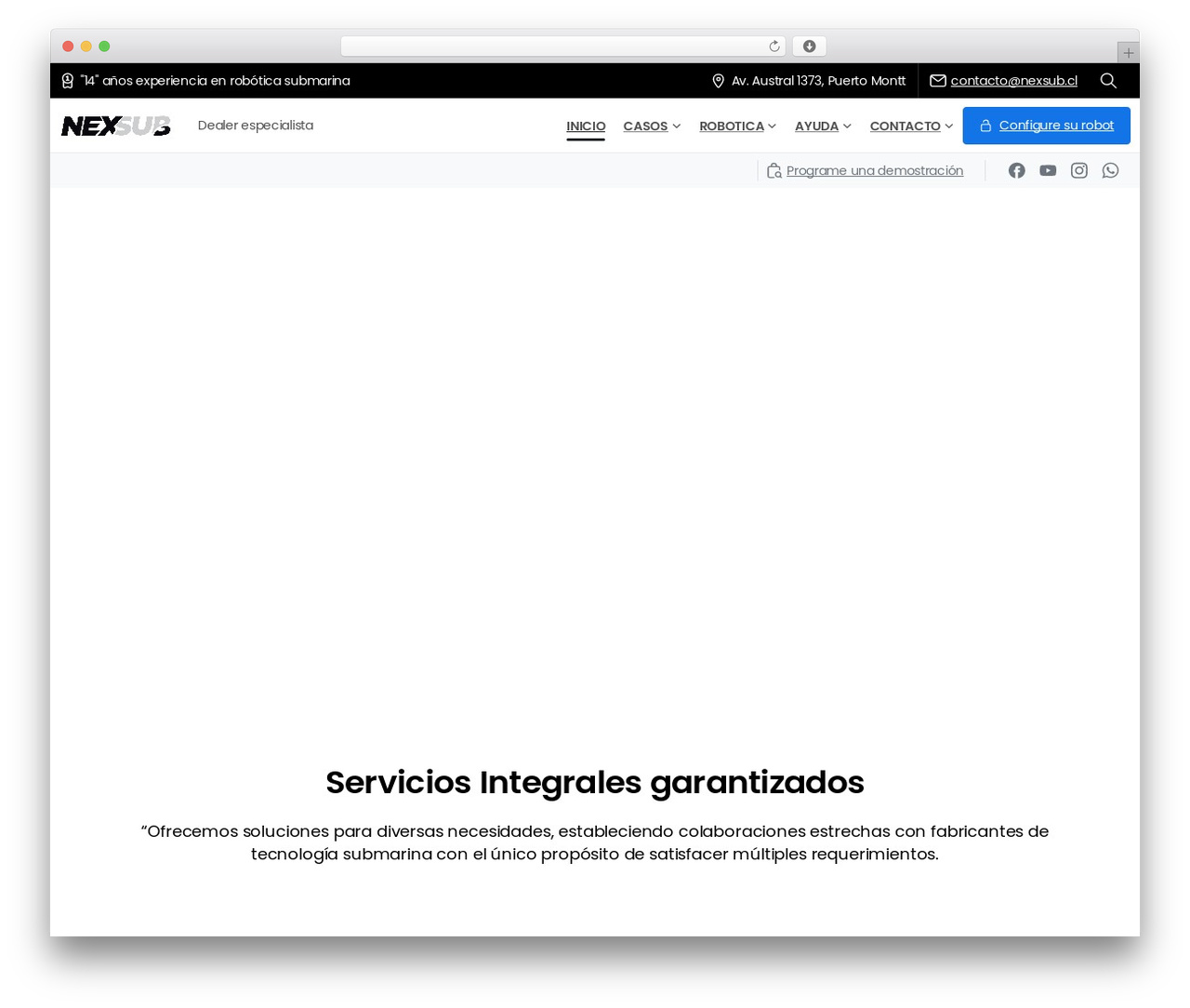Viewport: 1190px width, 1008px height.
Task: Open the browser downloads icon
Action: (x=810, y=46)
